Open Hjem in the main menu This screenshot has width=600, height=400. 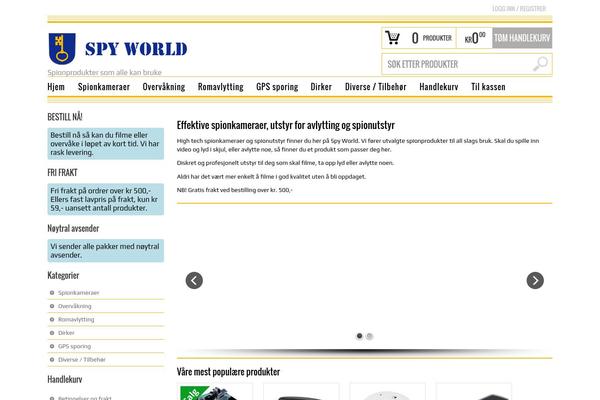point(56,87)
